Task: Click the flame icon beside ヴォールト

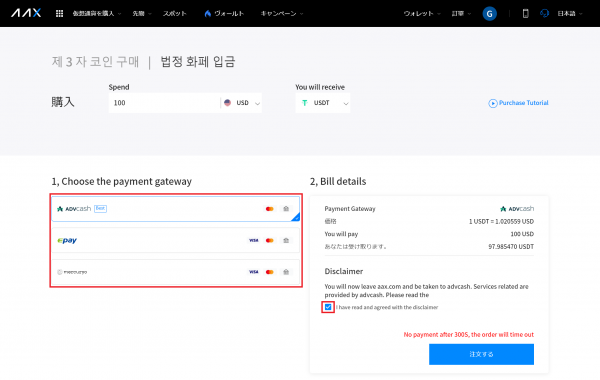Action: [x=207, y=13]
